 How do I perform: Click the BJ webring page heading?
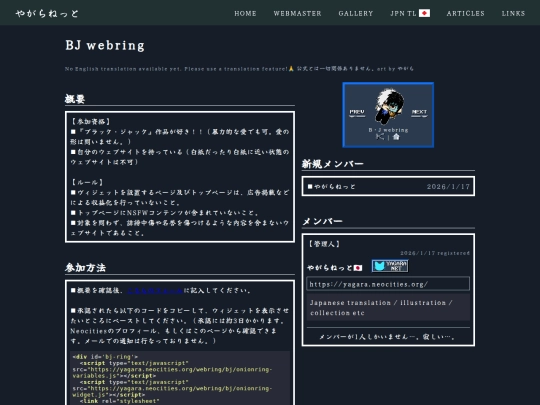pyautogui.click(x=105, y=45)
